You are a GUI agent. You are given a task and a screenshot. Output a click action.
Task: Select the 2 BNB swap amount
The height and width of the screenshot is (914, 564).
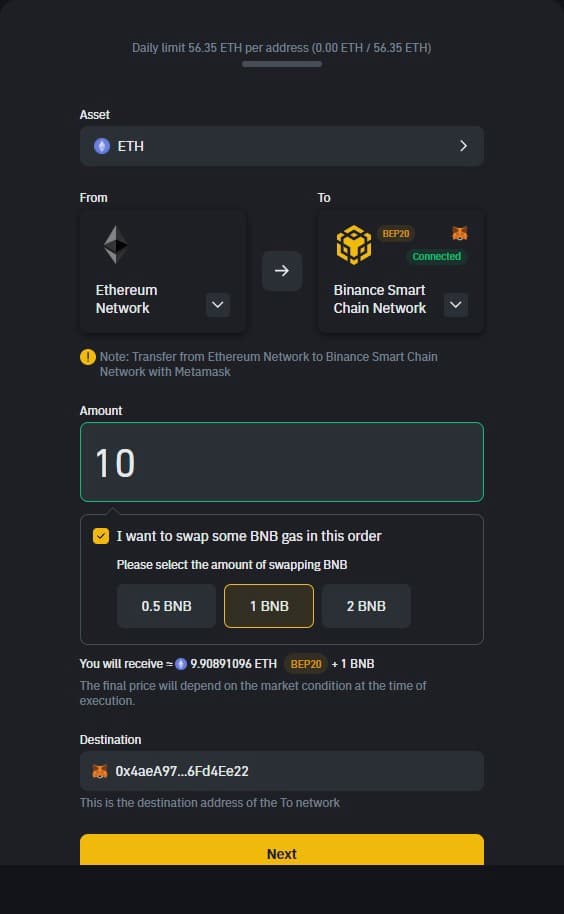[x=366, y=606]
